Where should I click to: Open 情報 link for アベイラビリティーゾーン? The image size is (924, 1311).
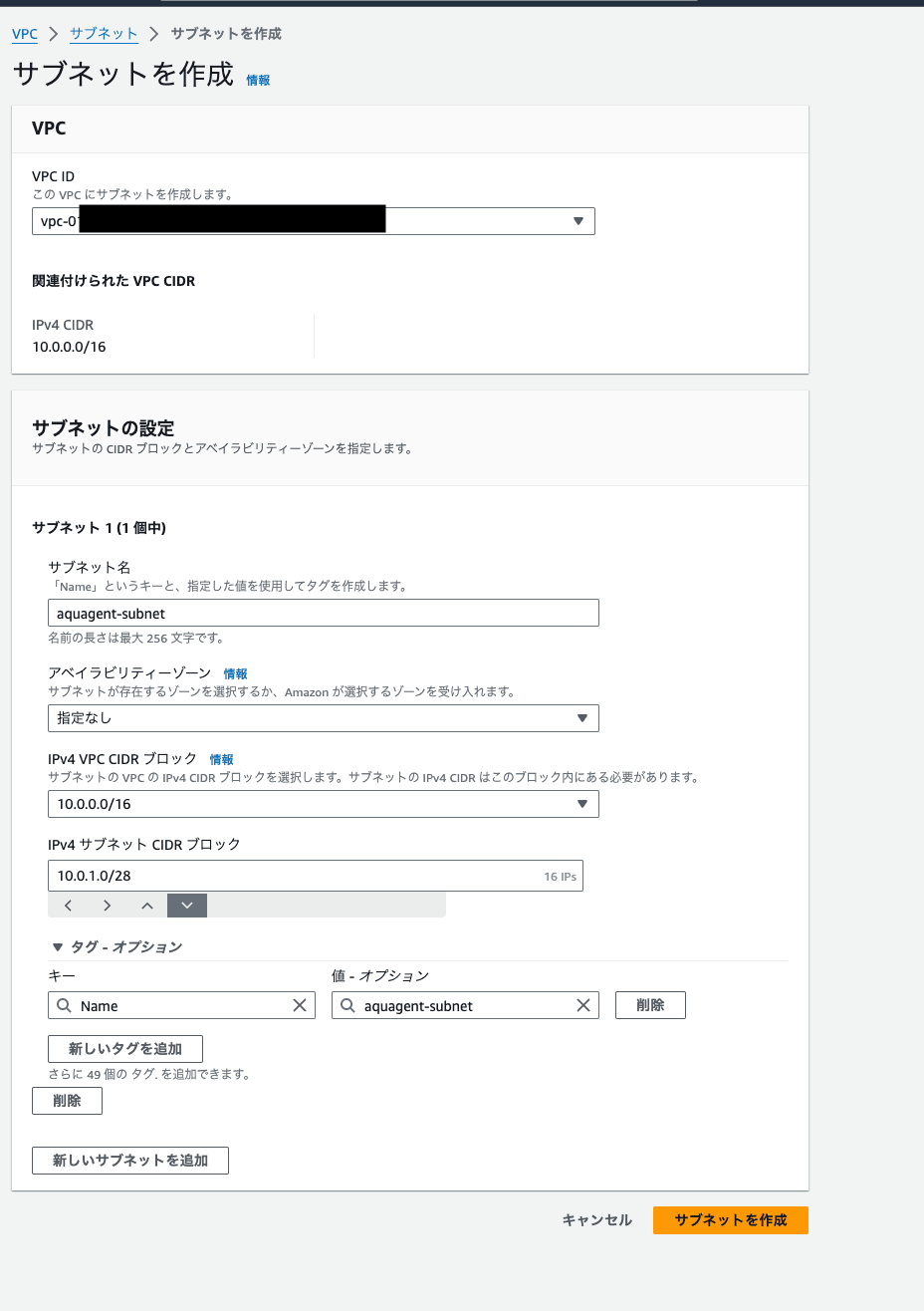[x=235, y=674]
